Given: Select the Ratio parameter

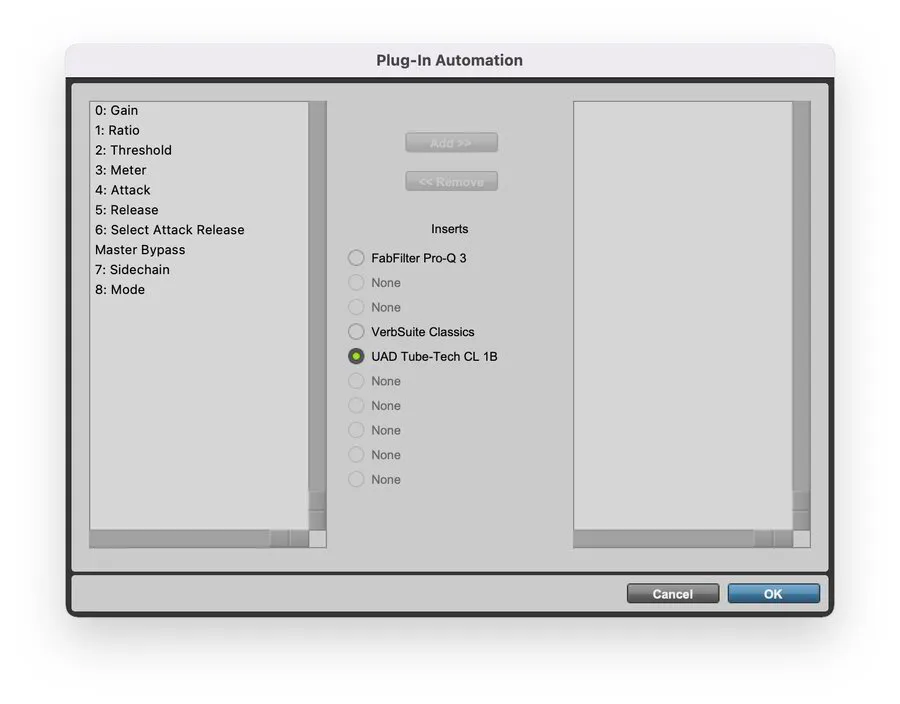Looking at the screenshot, I should pos(120,130).
